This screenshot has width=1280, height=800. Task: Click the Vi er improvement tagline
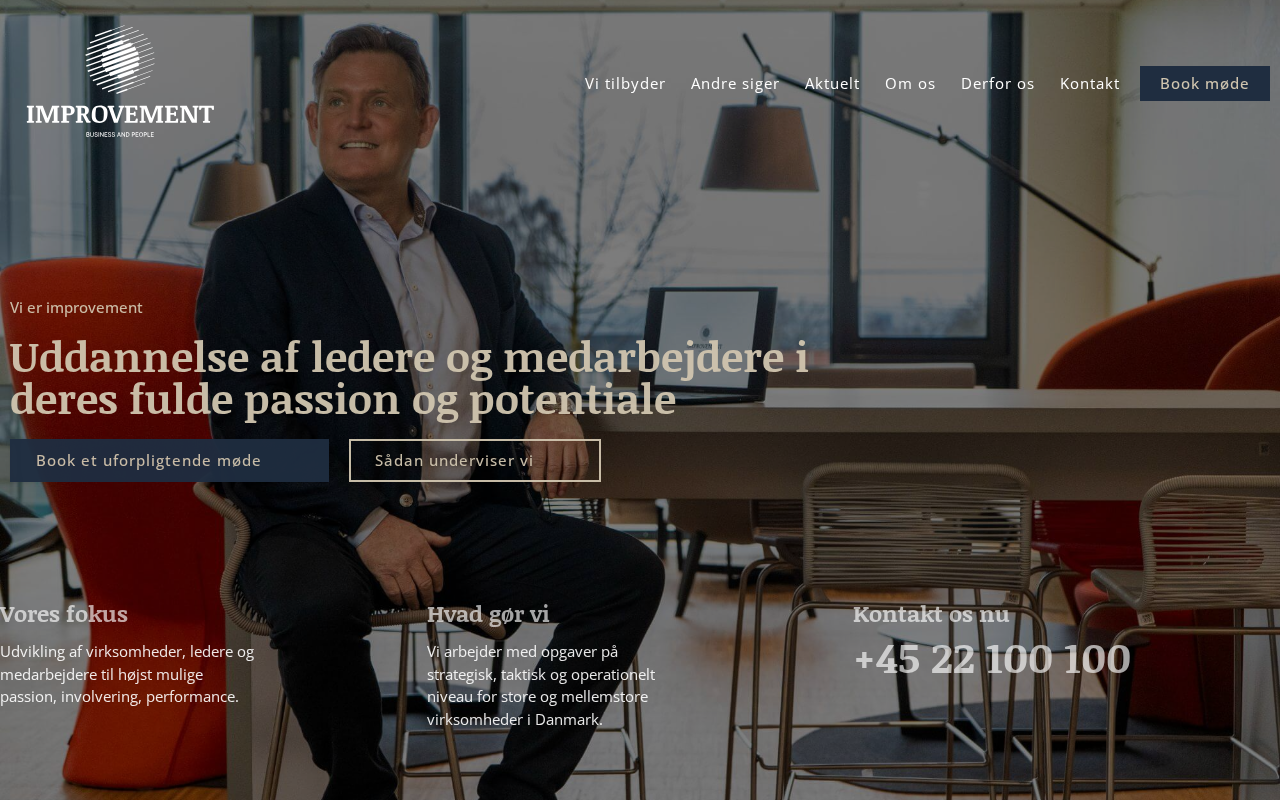[76, 307]
